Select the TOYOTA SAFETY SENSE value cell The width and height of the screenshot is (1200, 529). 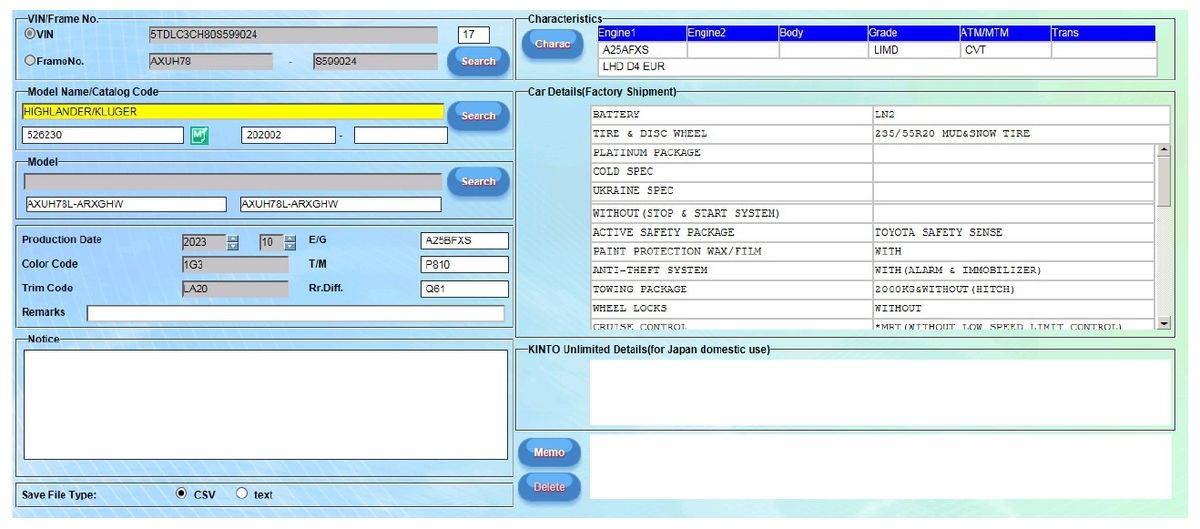[1014, 232]
